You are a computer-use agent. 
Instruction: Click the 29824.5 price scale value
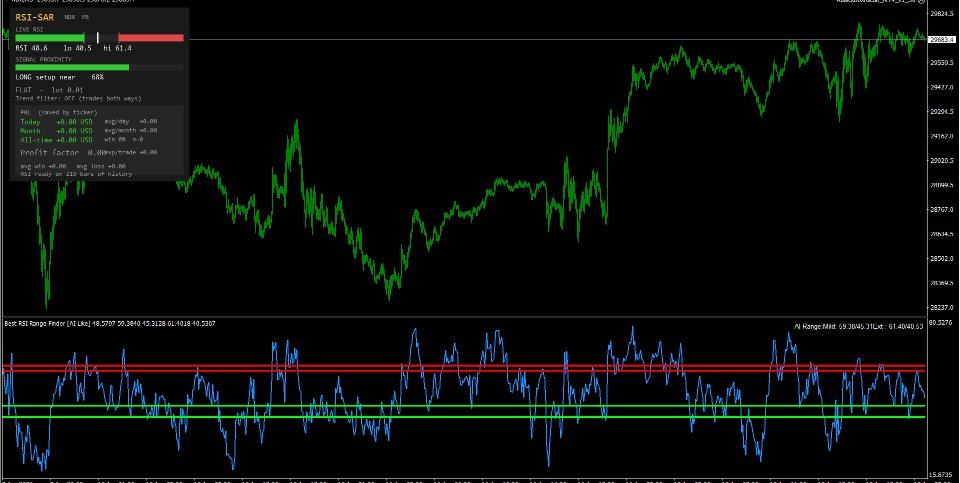pyautogui.click(x=943, y=13)
